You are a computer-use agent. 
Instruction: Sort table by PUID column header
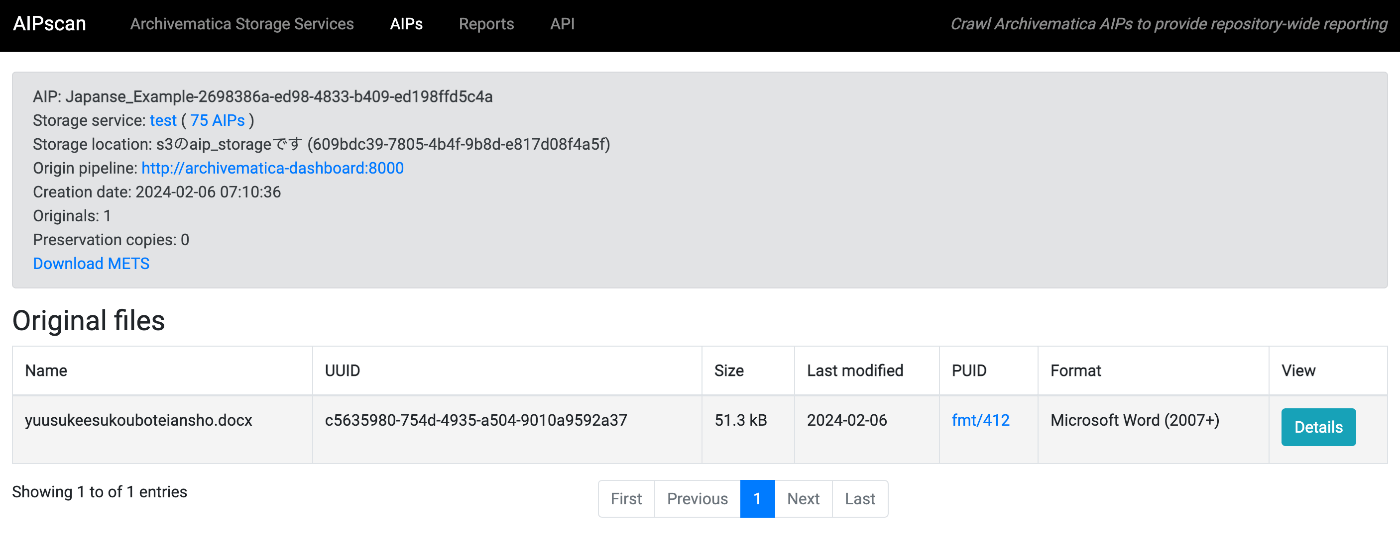[x=989, y=371]
